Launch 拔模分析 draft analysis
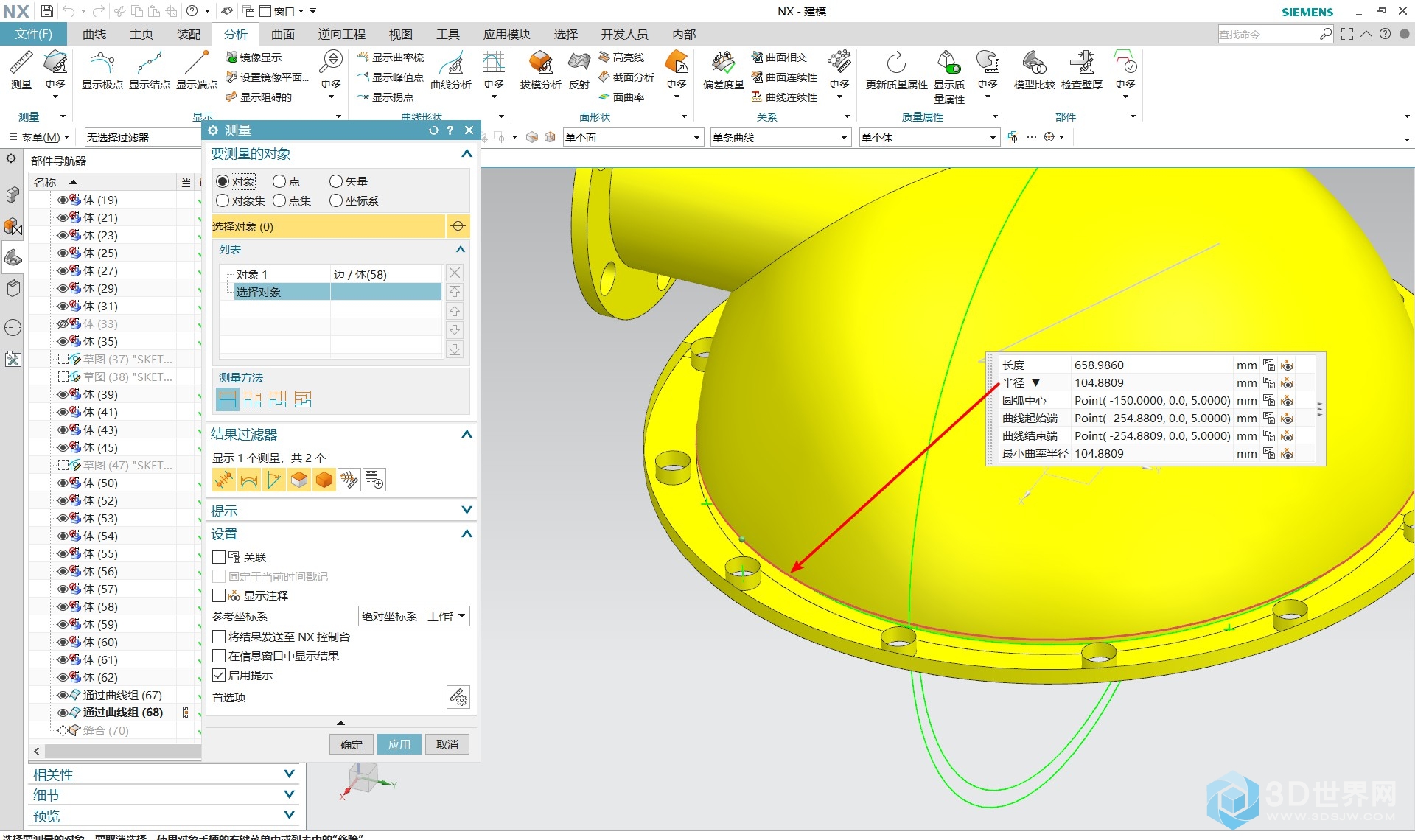The image size is (1415, 840). [x=541, y=70]
